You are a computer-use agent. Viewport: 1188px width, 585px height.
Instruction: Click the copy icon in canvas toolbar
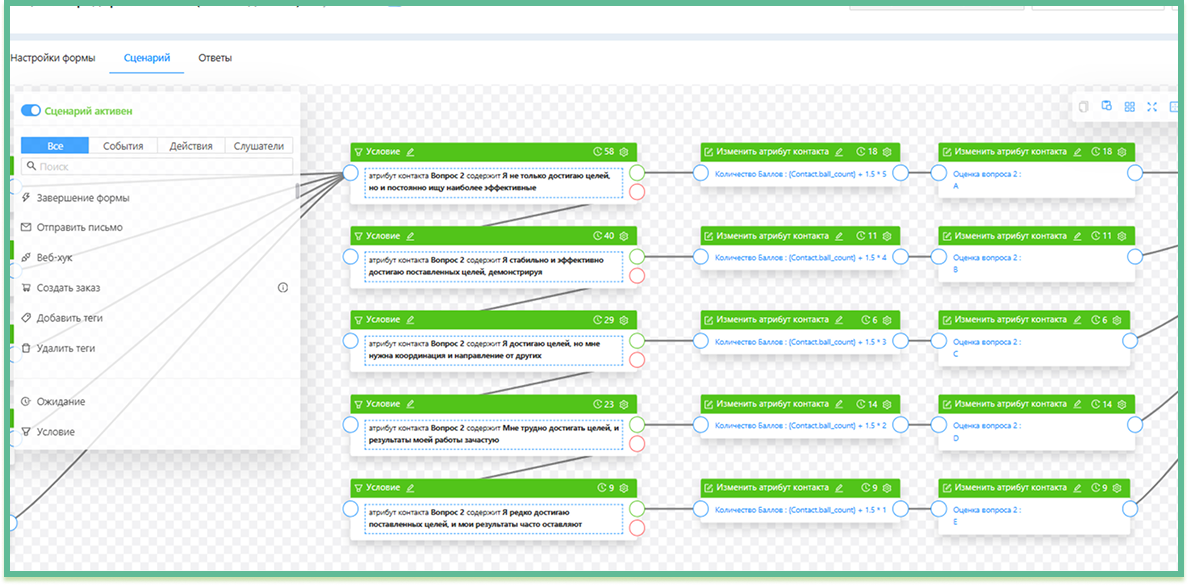coord(1083,107)
